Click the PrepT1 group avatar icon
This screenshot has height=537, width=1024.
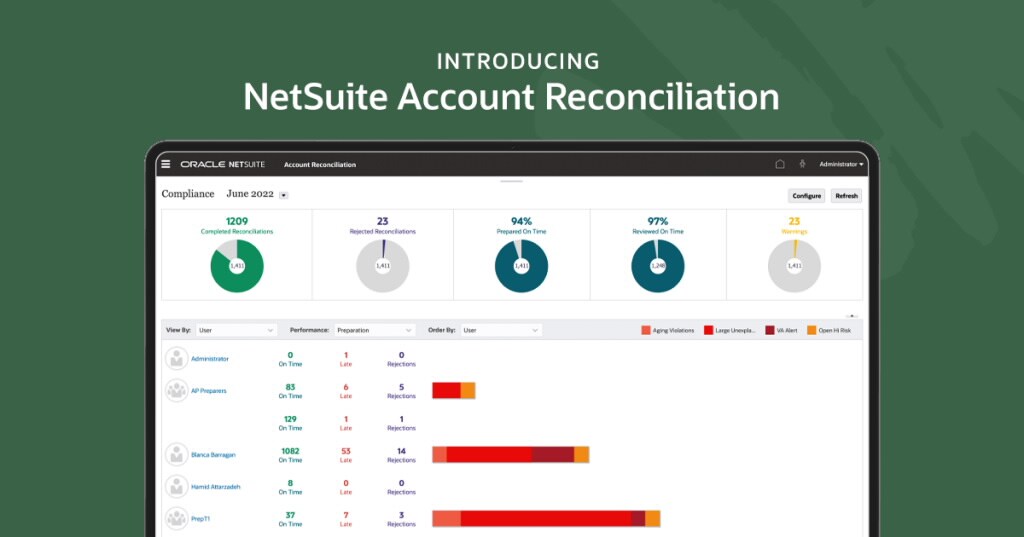(176, 519)
